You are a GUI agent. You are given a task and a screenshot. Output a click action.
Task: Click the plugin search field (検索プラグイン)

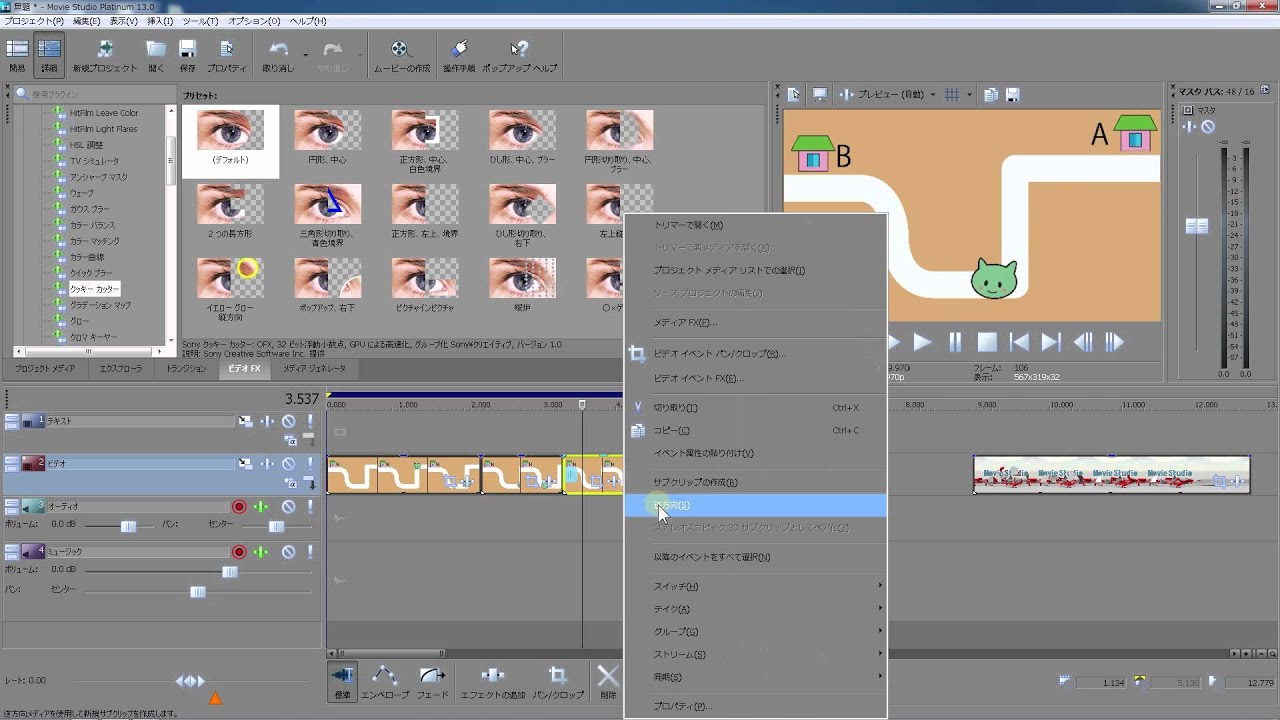95,94
